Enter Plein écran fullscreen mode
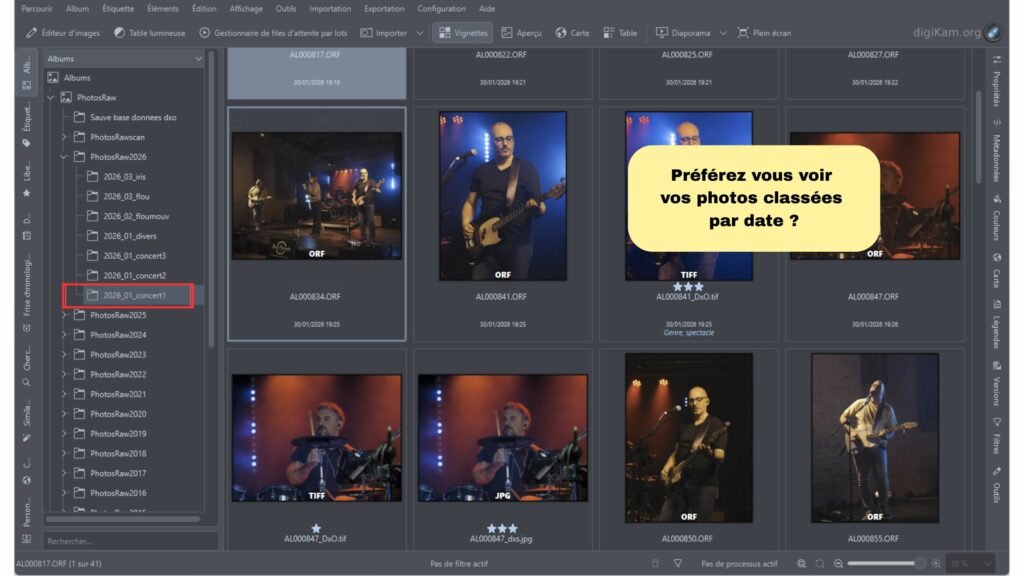The image size is (1024, 576). [x=763, y=33]
